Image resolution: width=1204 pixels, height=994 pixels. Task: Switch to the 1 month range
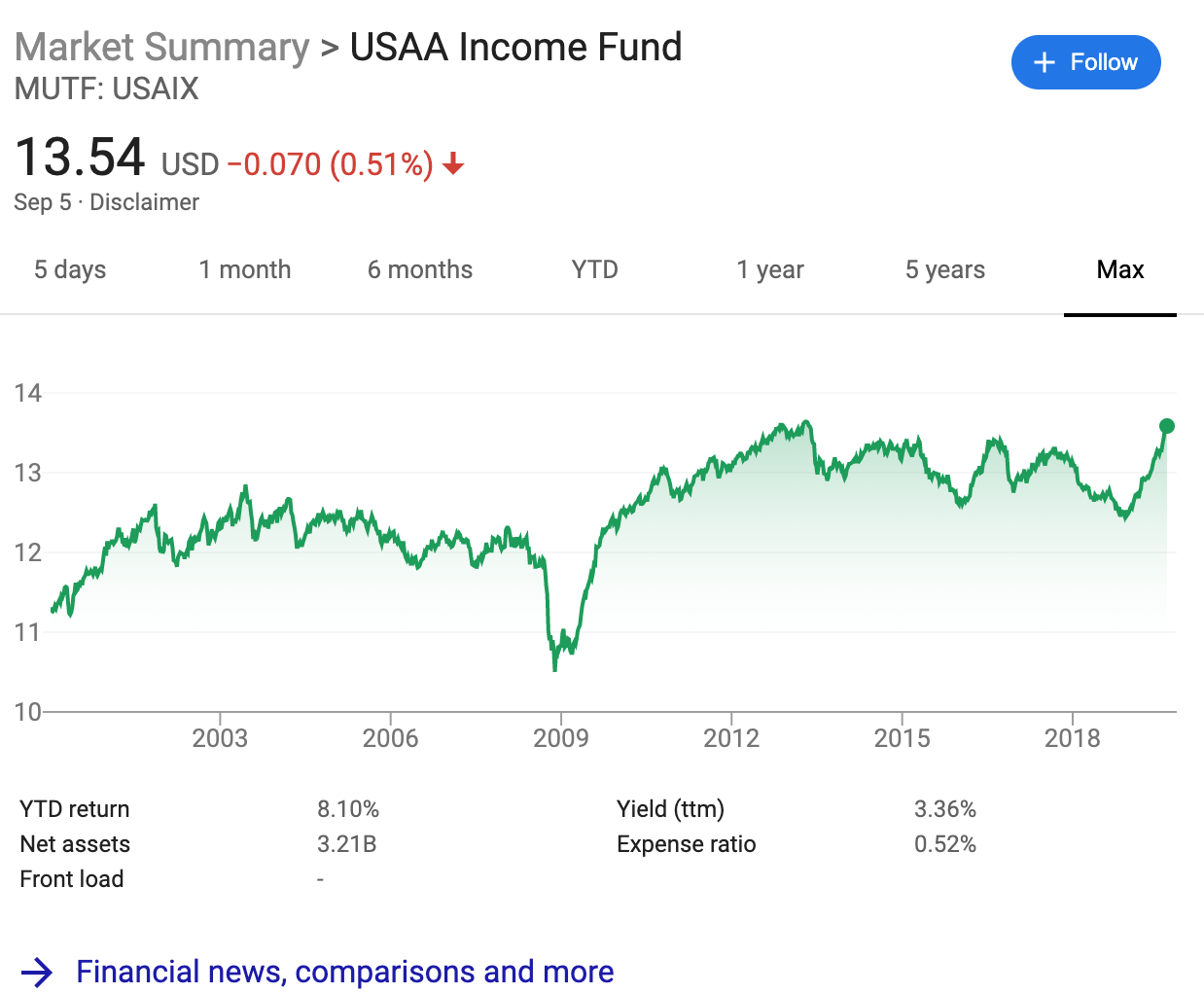(245, 269)
